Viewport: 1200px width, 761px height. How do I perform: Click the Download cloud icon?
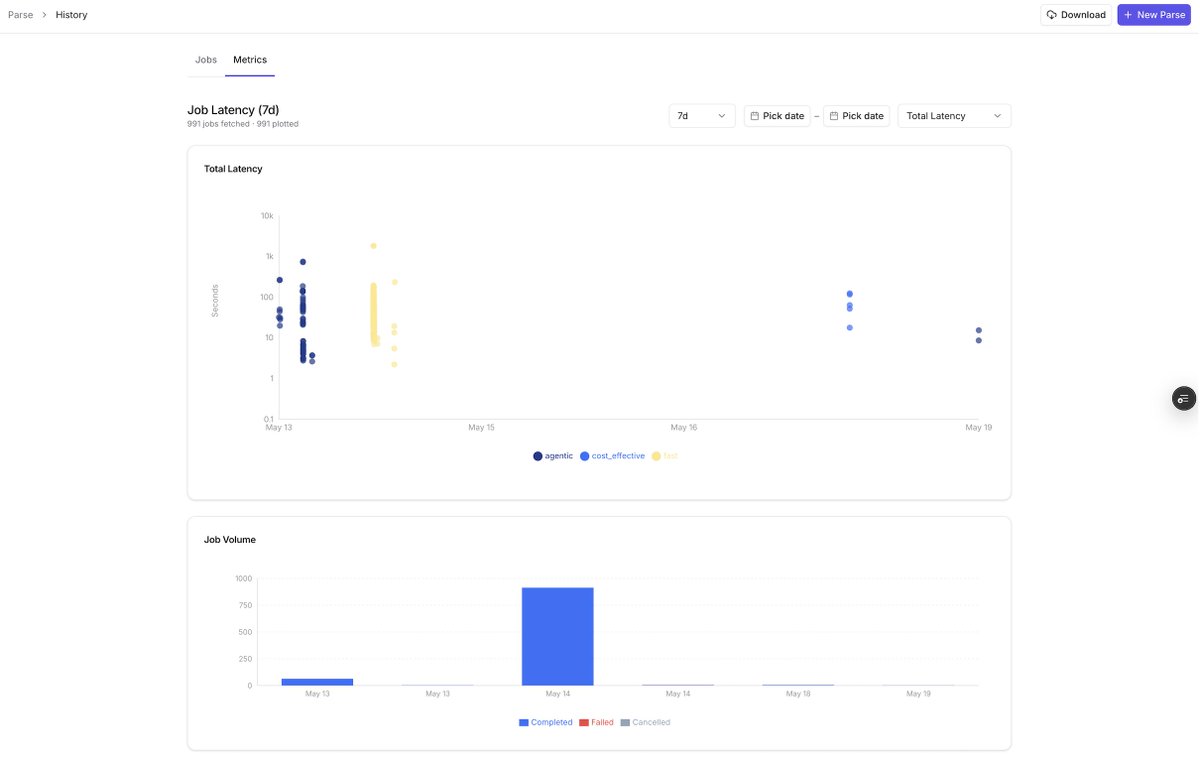click(1052, 15)
